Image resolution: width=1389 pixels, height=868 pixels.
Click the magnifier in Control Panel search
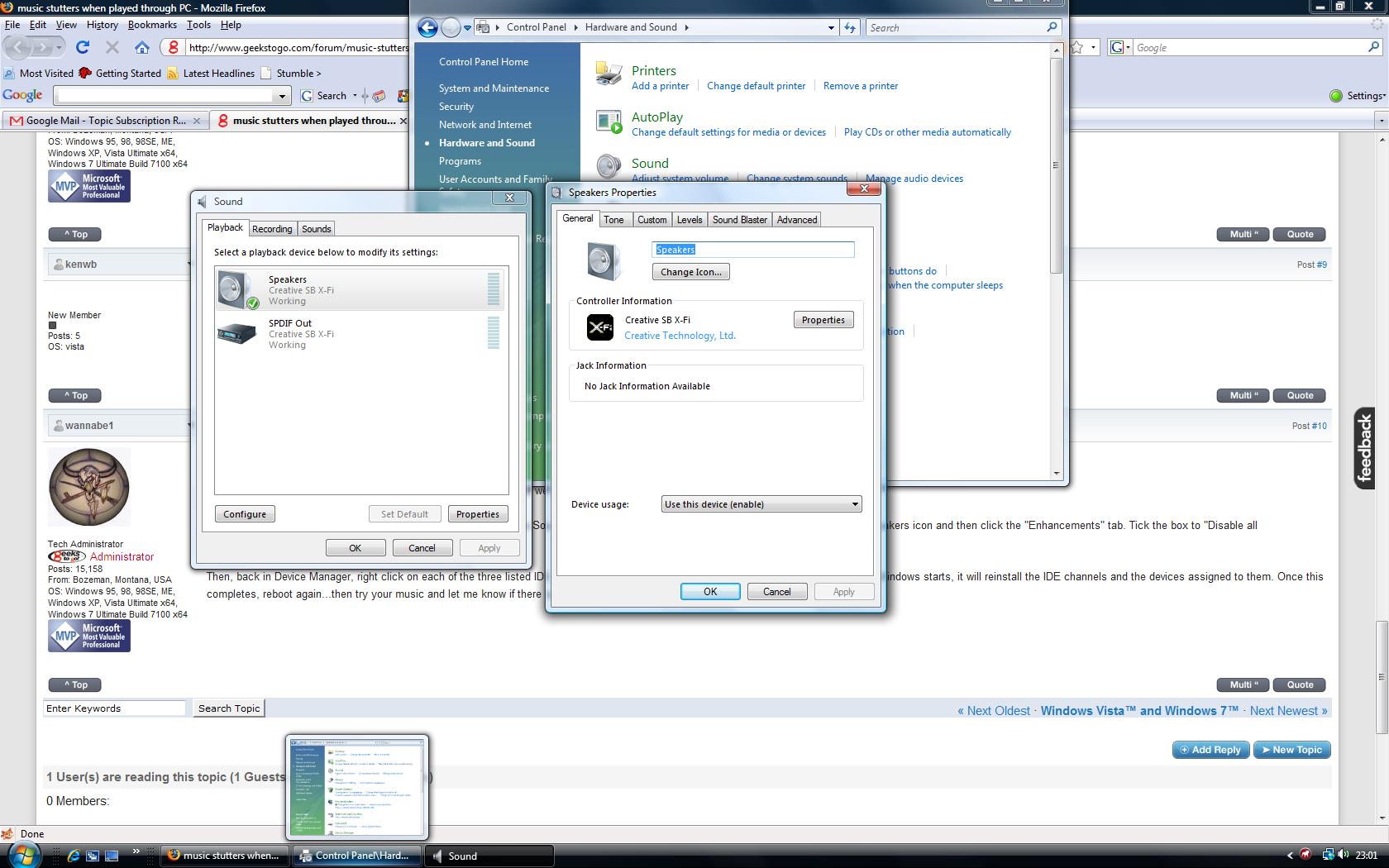tap(1052, 27)
